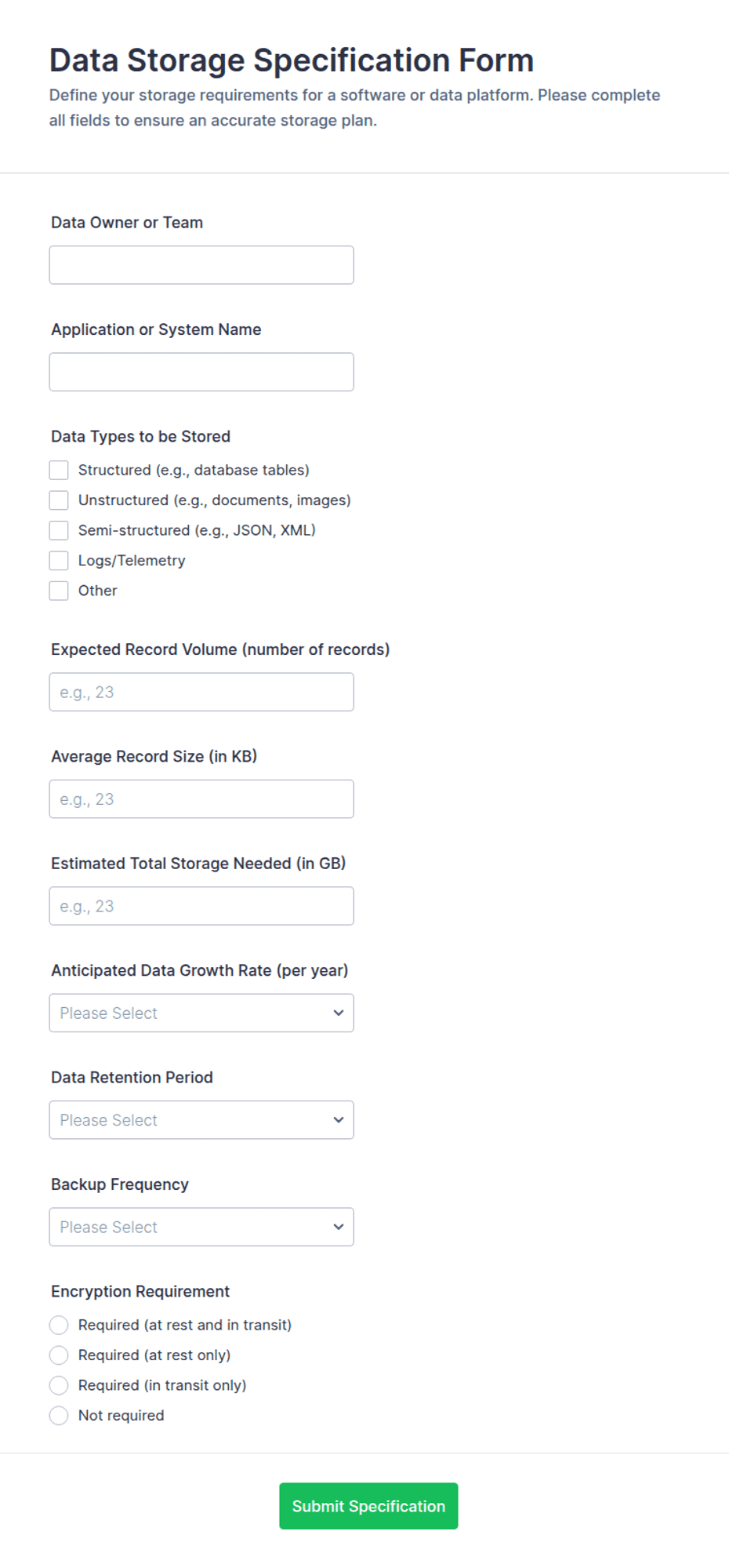
Task: Click the Estimated Total Storage Needed field
Action: tap(201, 906)
